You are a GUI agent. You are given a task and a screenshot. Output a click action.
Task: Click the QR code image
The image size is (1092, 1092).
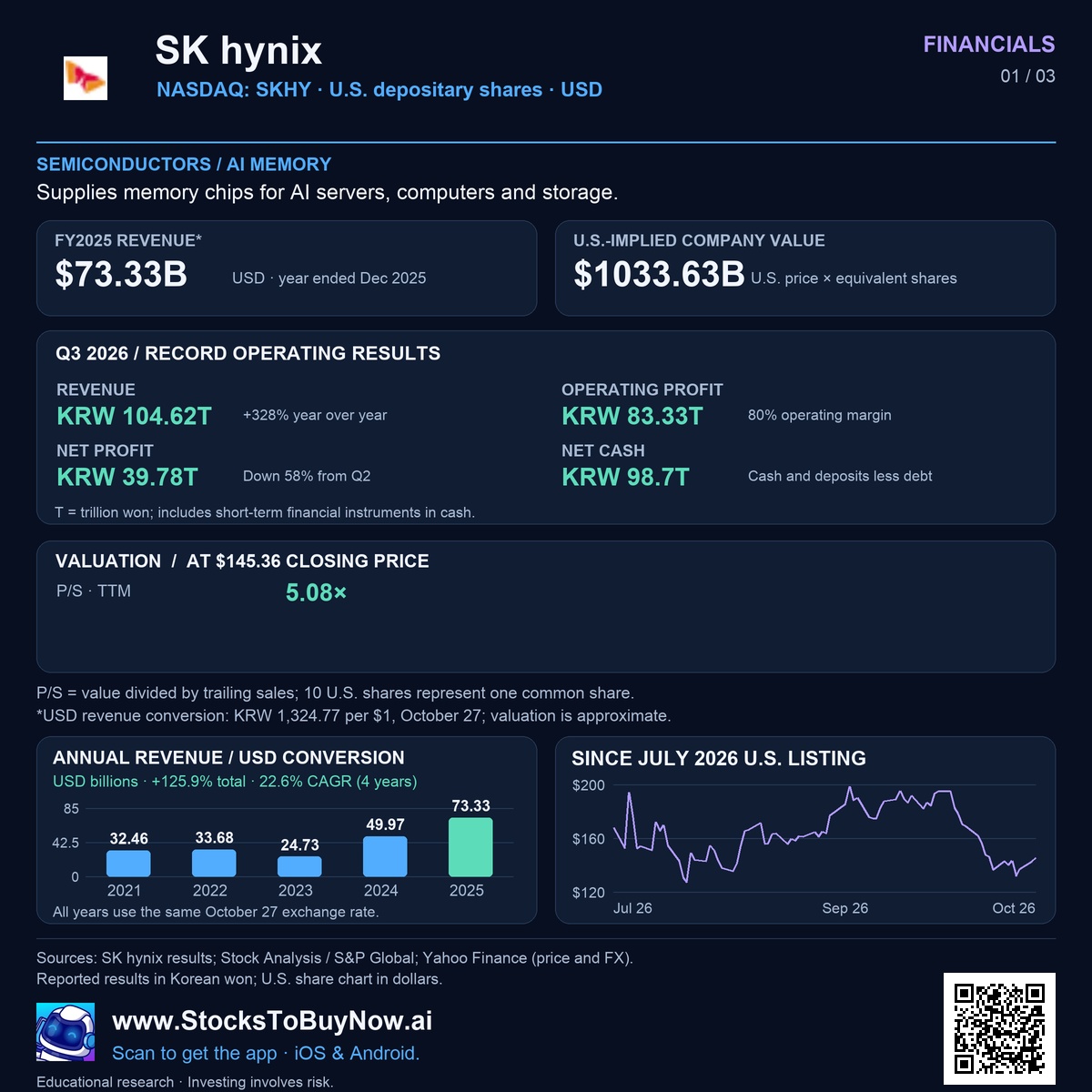coord(999,1028)
